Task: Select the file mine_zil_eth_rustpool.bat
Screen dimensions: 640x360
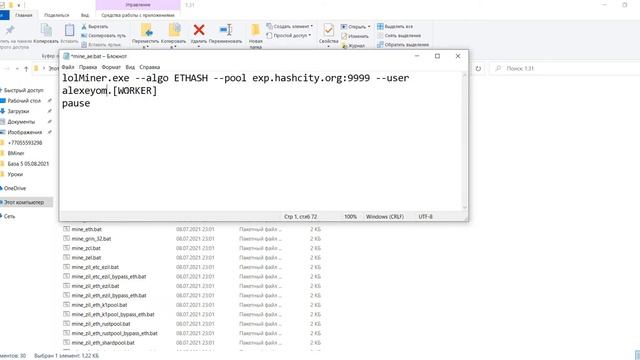Action: point(101,324)
